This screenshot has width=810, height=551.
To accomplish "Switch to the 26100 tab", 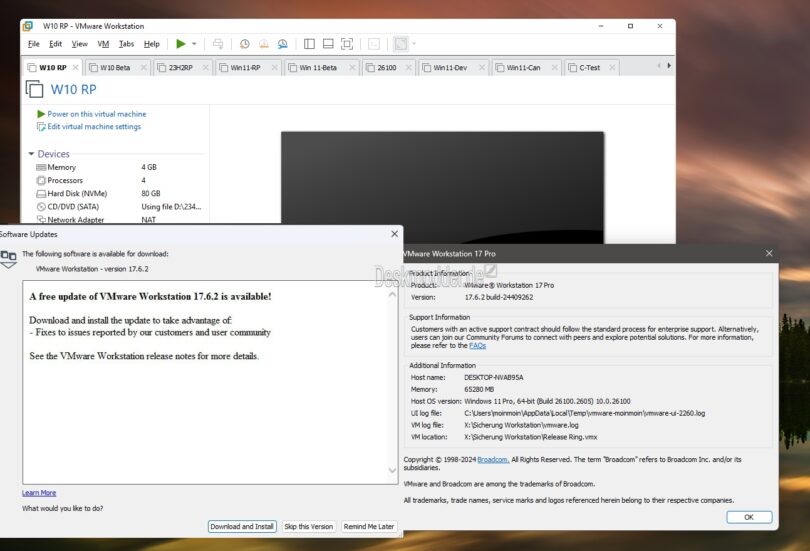I will pos(386,68).
